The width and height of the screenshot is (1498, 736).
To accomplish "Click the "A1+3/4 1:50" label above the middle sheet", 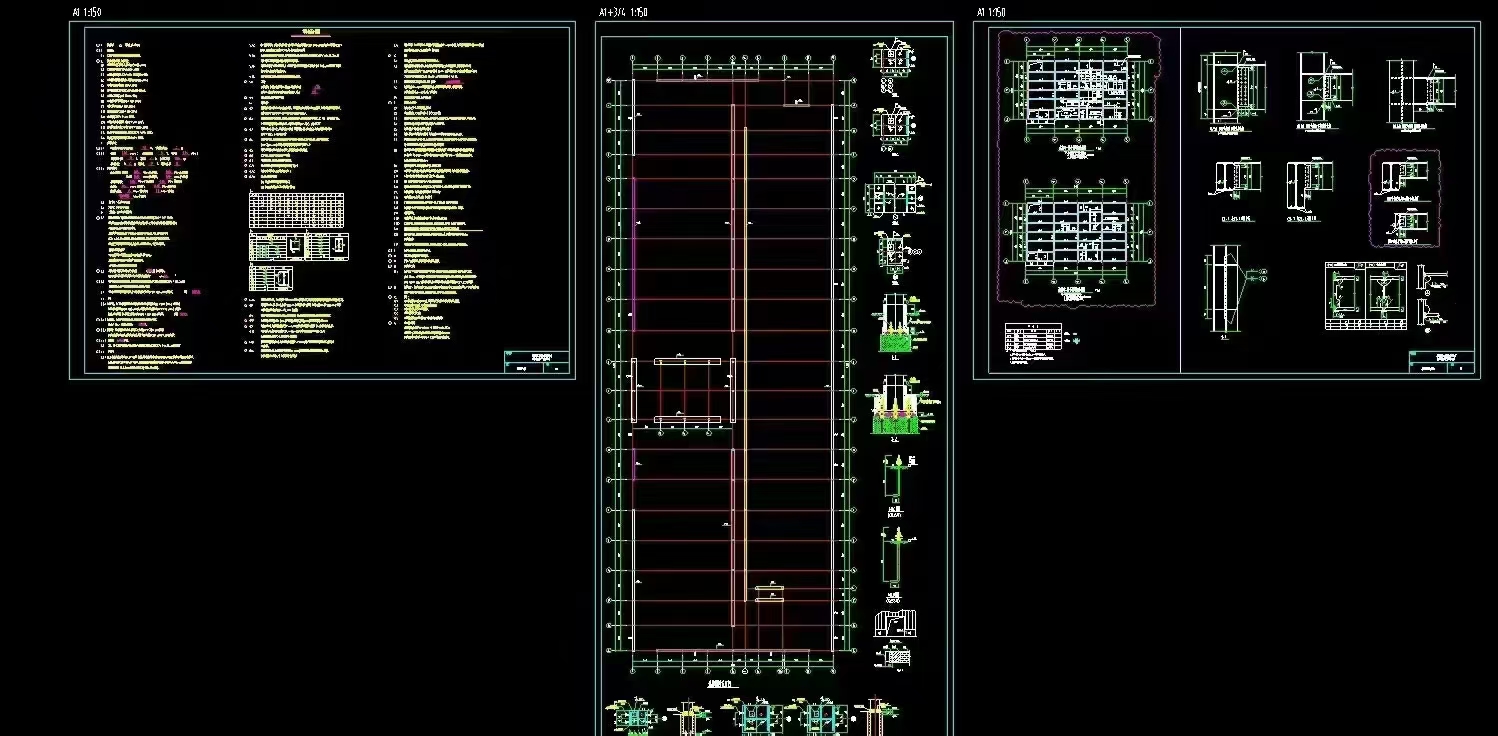I will click(623, 12).
